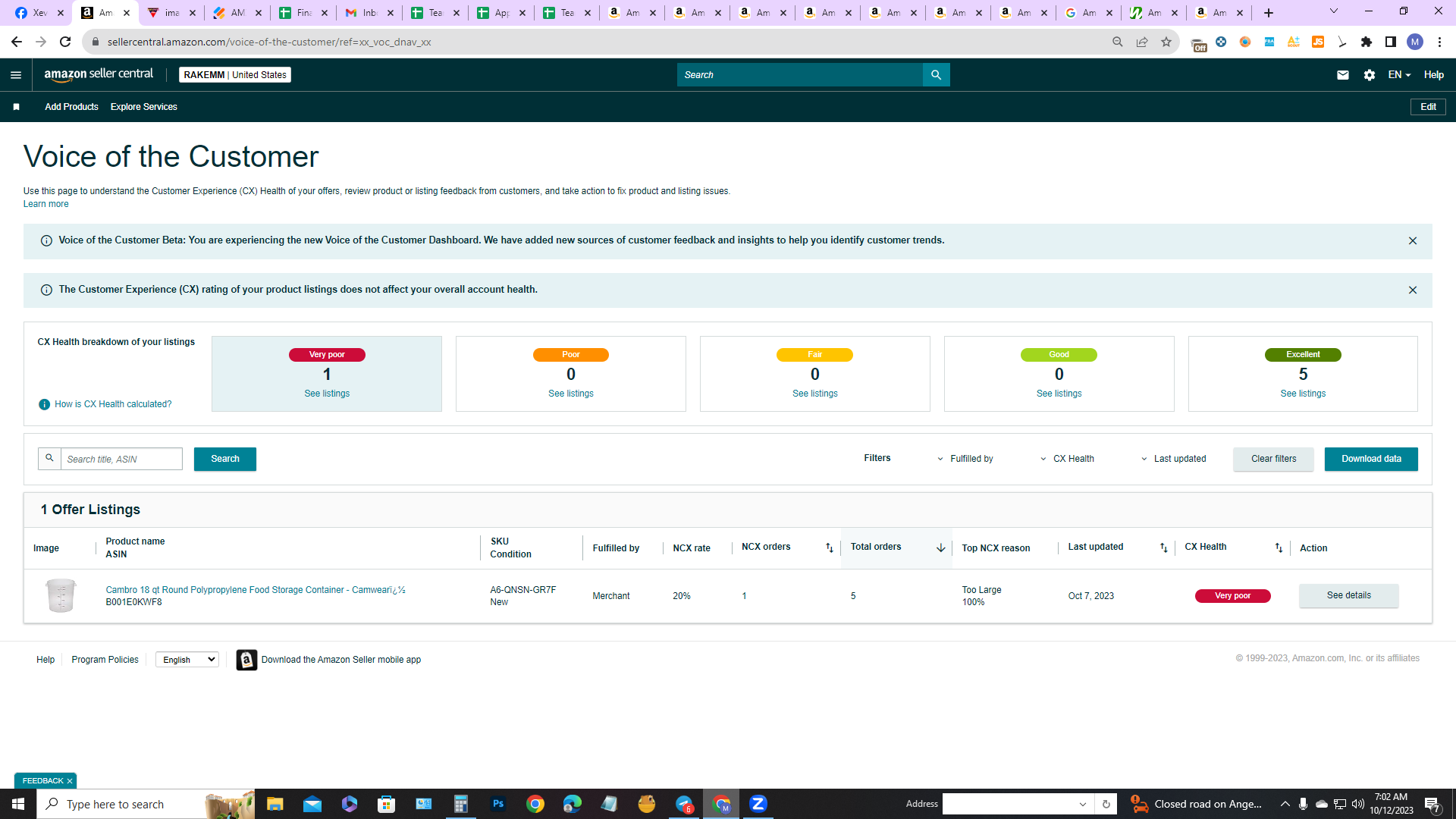Click NCX orders value 1 link
Image resolution: width=1456 pixels, height=819 pixels.
(744, 596)
